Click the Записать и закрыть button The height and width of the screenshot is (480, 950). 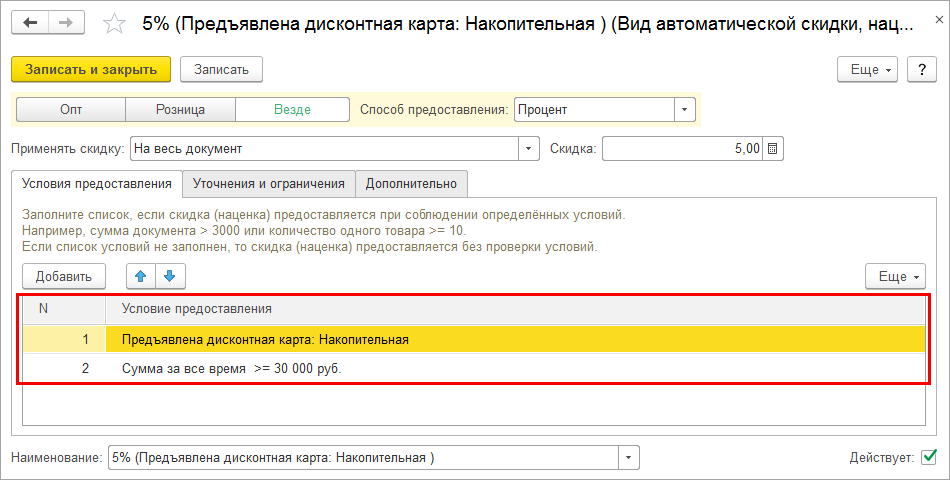[x=91, y=69]
